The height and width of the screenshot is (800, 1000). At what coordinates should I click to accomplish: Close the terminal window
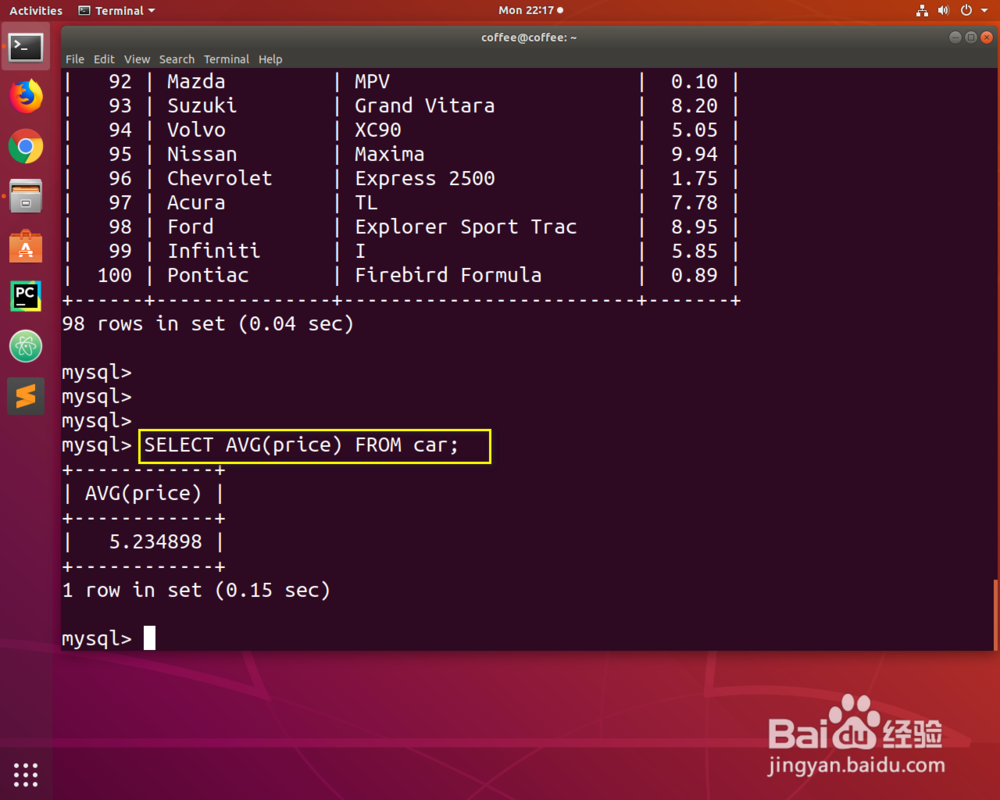pos(987,38)
